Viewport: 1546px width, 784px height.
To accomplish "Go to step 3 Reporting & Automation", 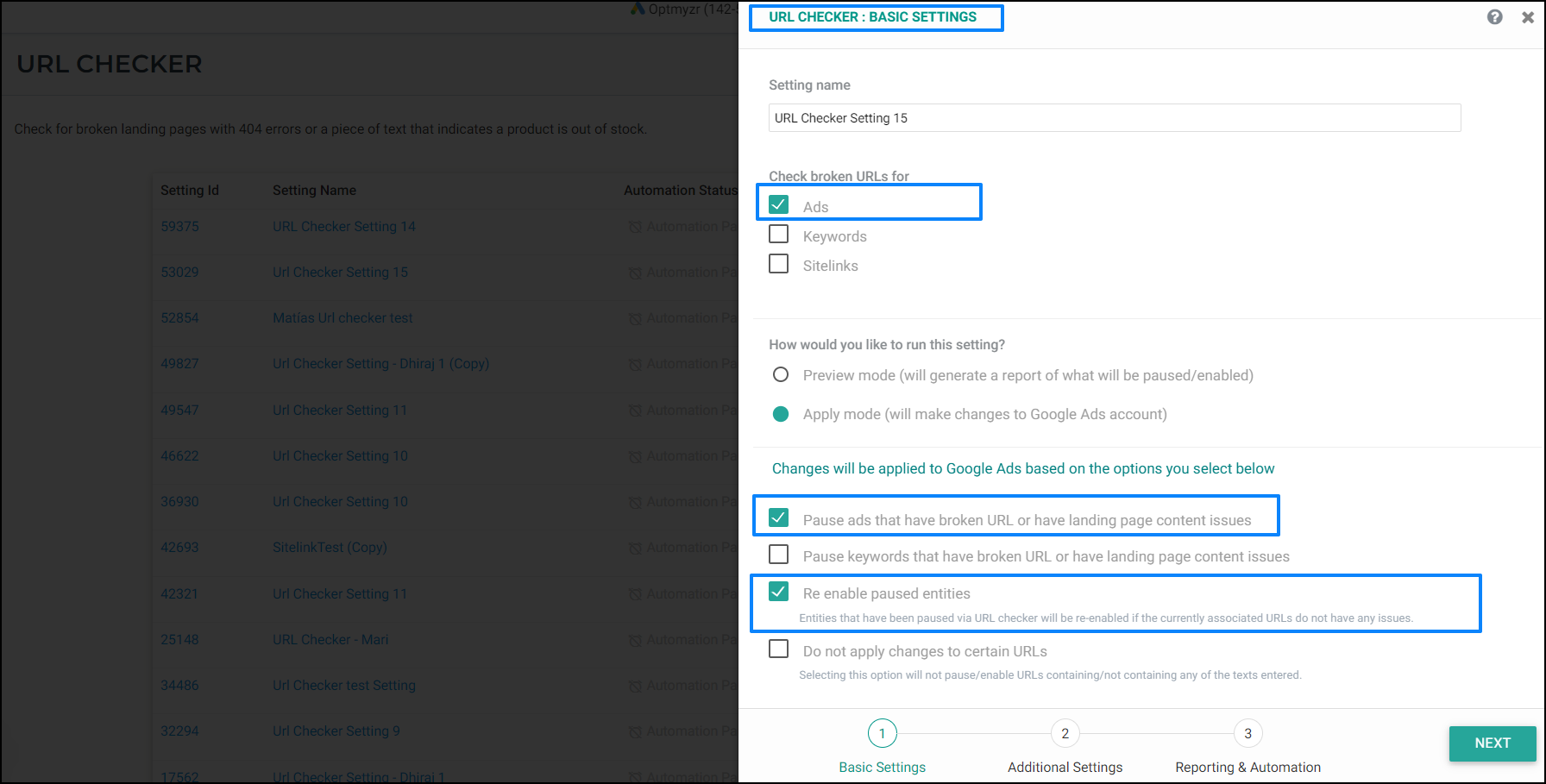I will tap(1247, 733).
